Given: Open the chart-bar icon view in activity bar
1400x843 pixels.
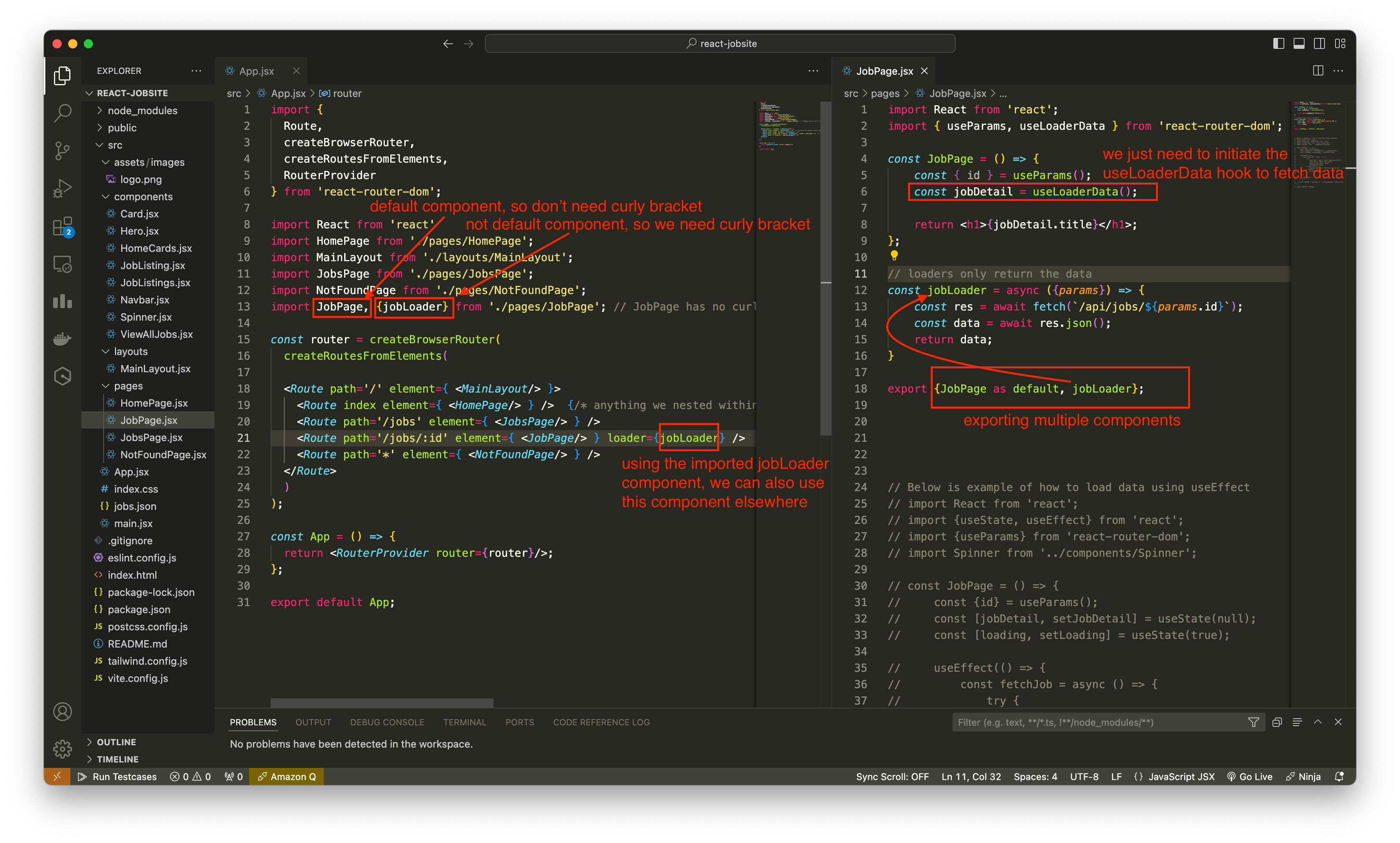Looking at the screenshot, I should click(63, 301).
